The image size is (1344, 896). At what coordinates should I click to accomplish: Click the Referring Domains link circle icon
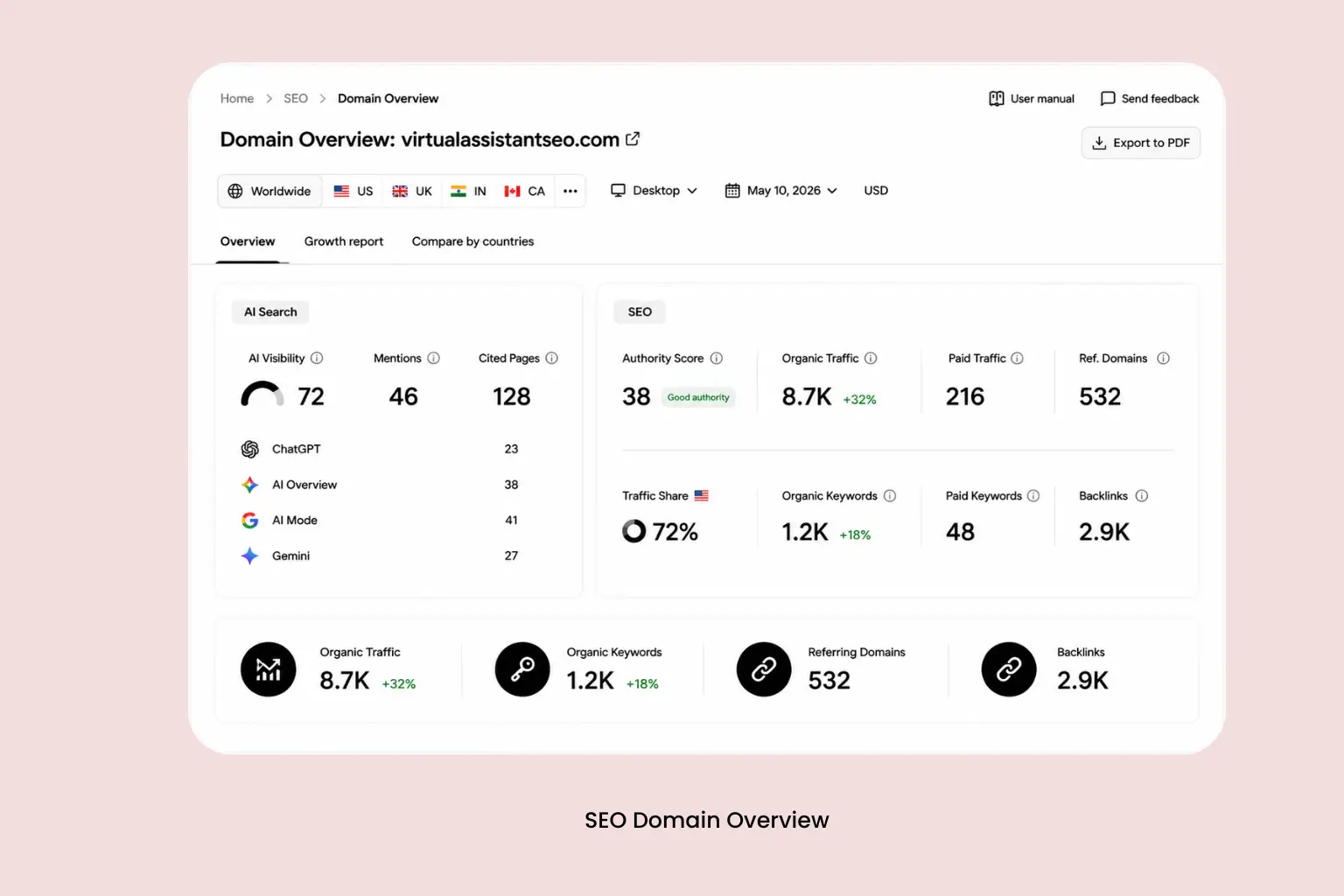click(764, 669)
